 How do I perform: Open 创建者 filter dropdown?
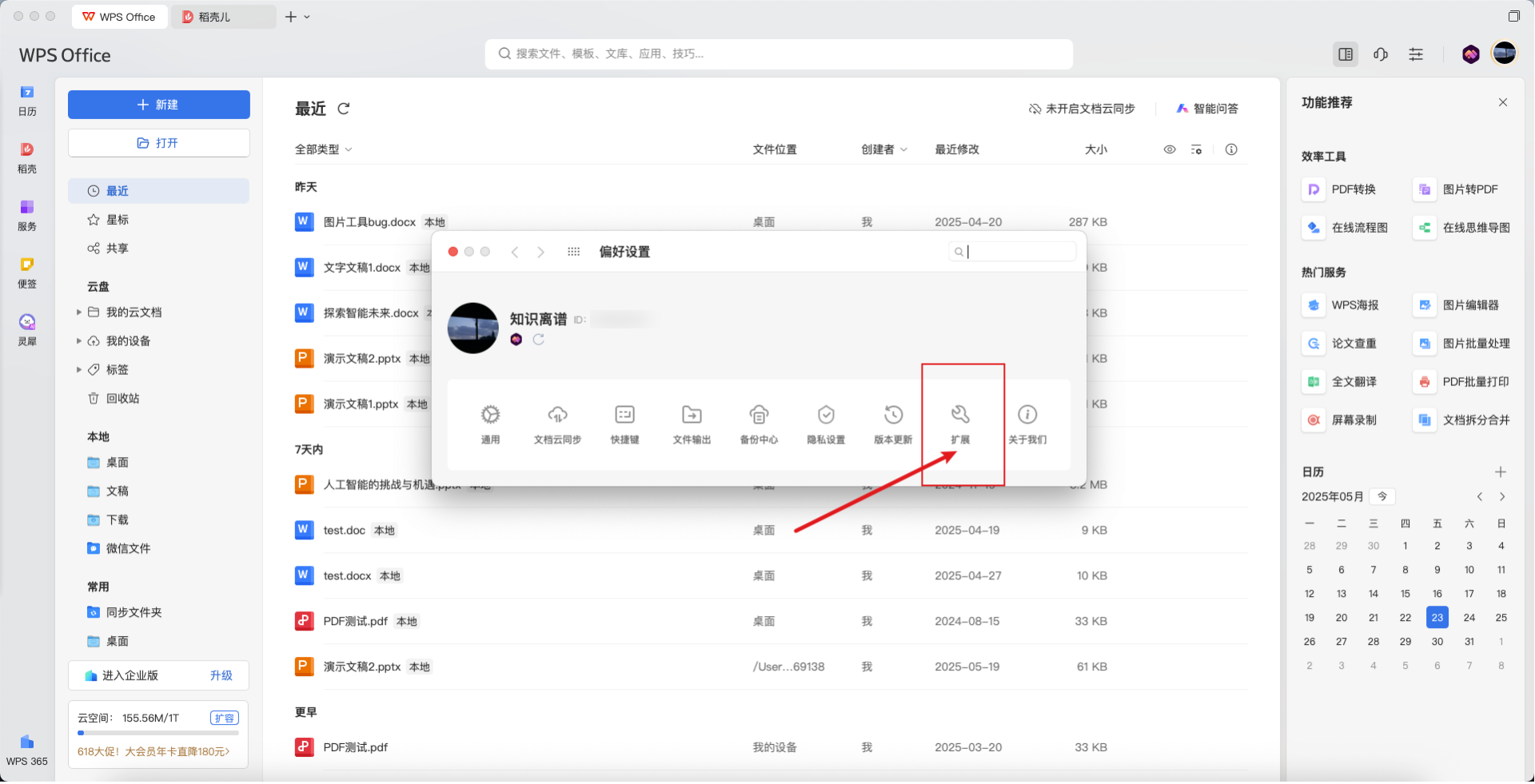point(884,149)
